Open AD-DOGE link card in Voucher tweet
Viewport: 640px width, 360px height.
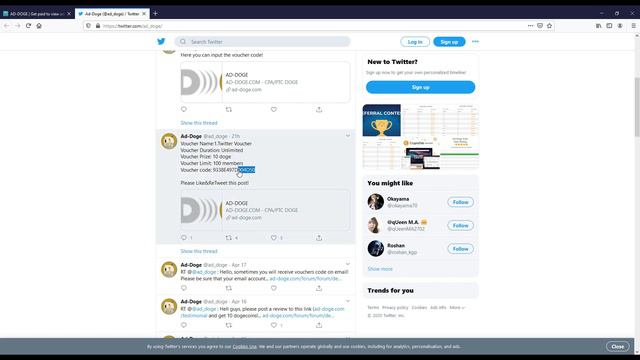pos(265,210)
